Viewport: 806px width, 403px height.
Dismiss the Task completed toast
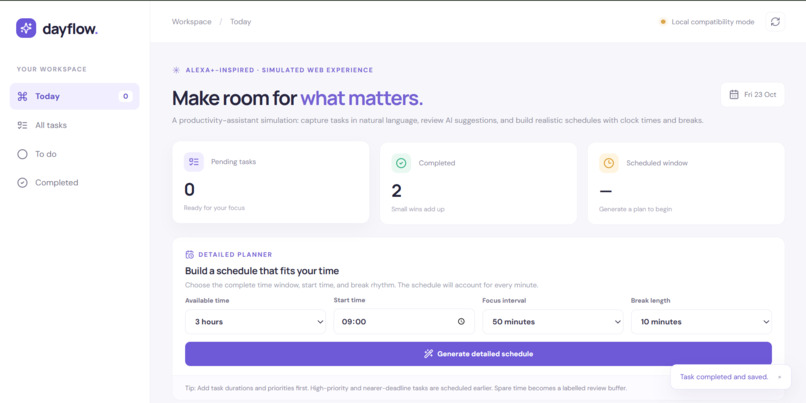(779, 377)
